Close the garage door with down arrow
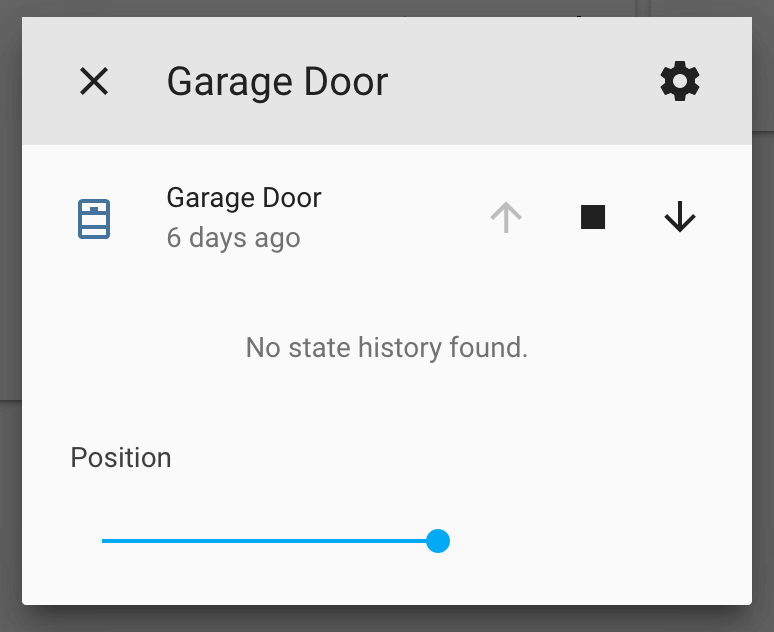The height and width of the screenshot is (632, 774). pyautogui.click(x=680, y=217)
